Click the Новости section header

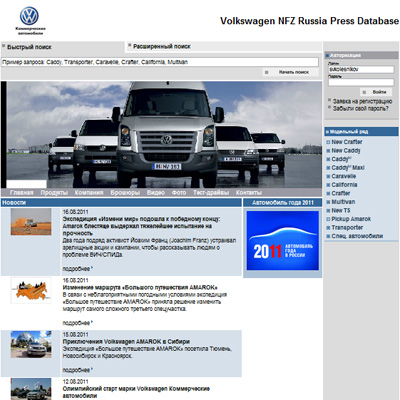121,203
